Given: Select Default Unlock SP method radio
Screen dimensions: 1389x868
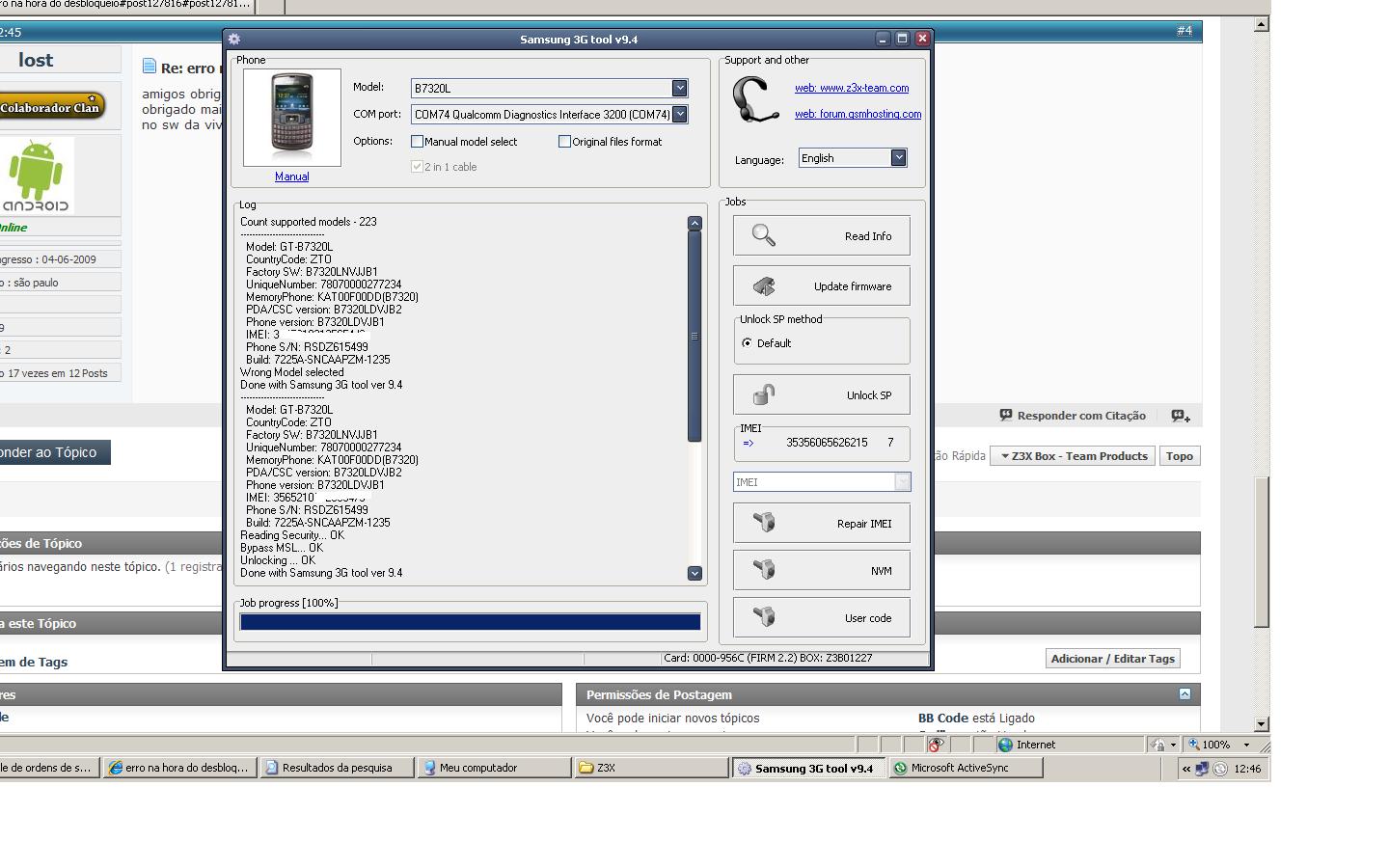Looking at the screenshot, I should pyautogui.click(x=747, y=342).
